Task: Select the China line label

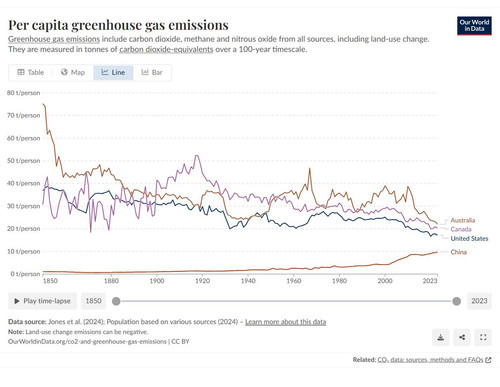Action: click(x=458, y=252)
